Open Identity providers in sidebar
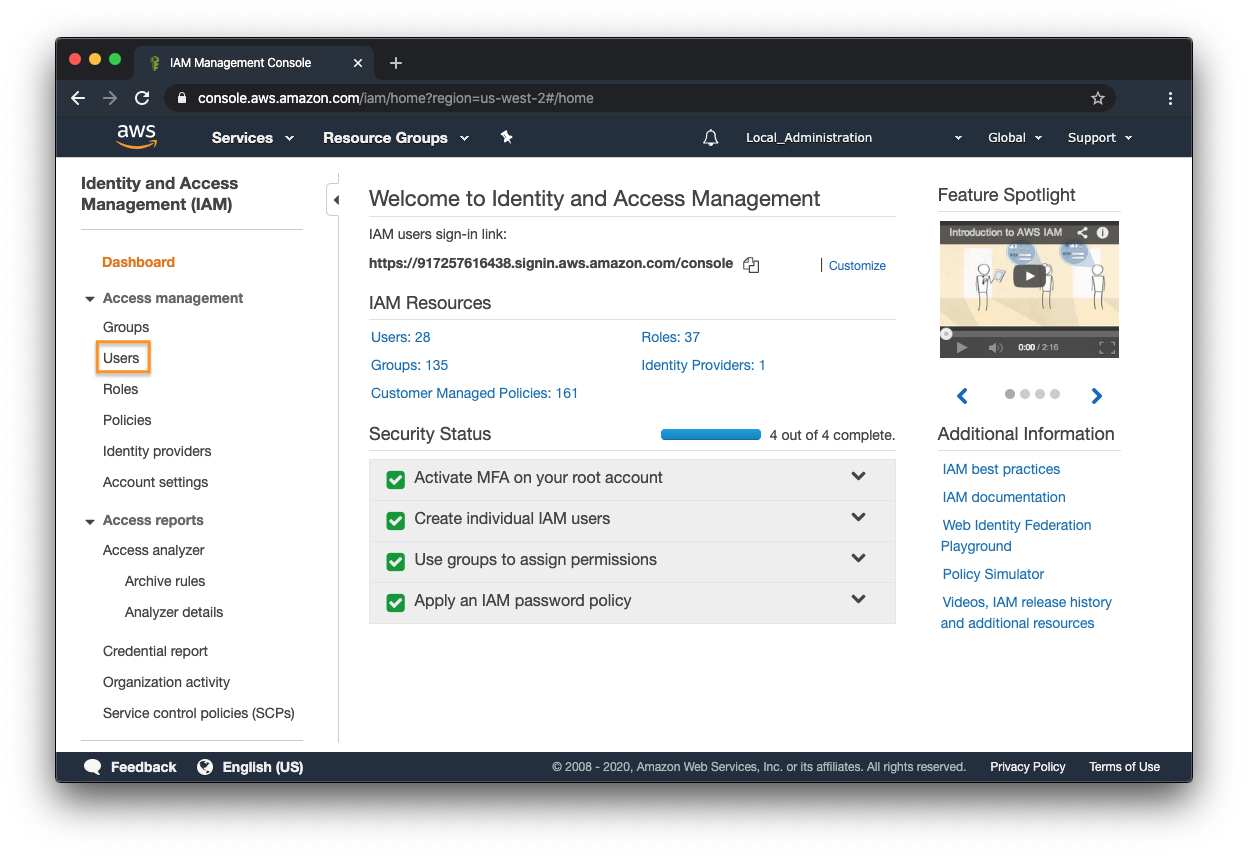Viewport: 1248px width, 856px height. 157,451
